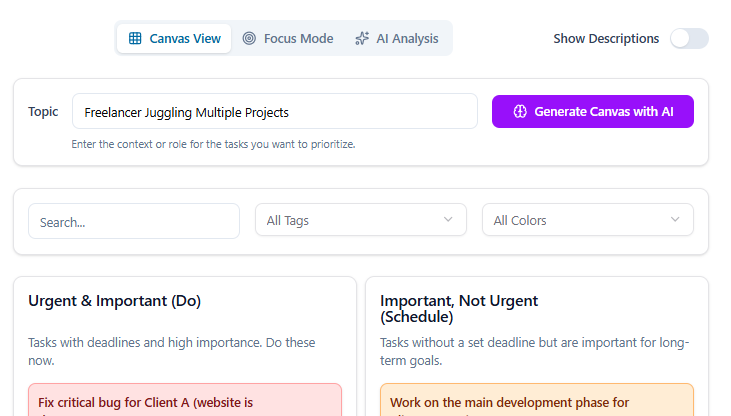This screenshot has height=416, width=731.
Task: Click the Search box
Action: 134,221
